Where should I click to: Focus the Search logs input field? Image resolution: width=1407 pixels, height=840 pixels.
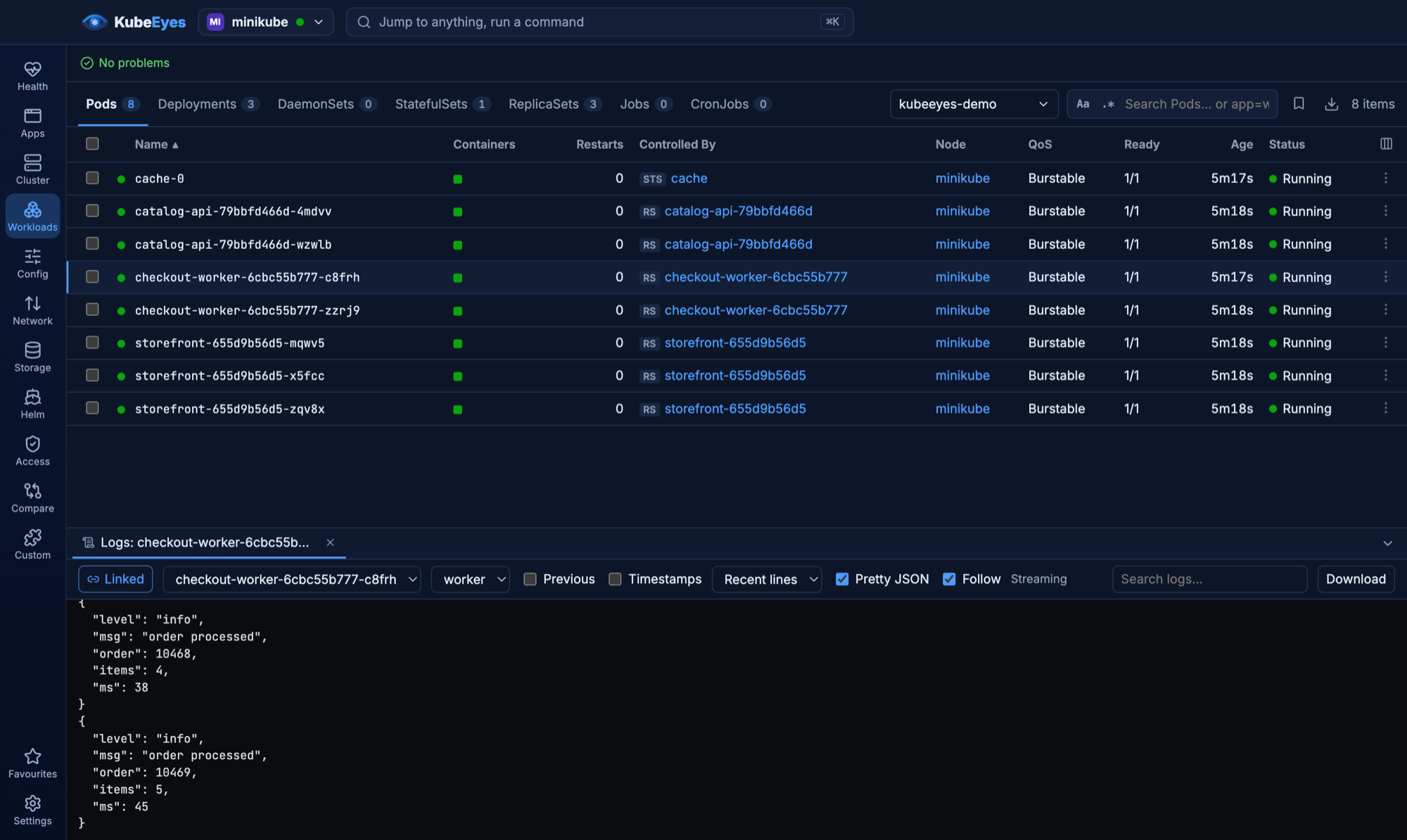click(x=1209, y=579)
